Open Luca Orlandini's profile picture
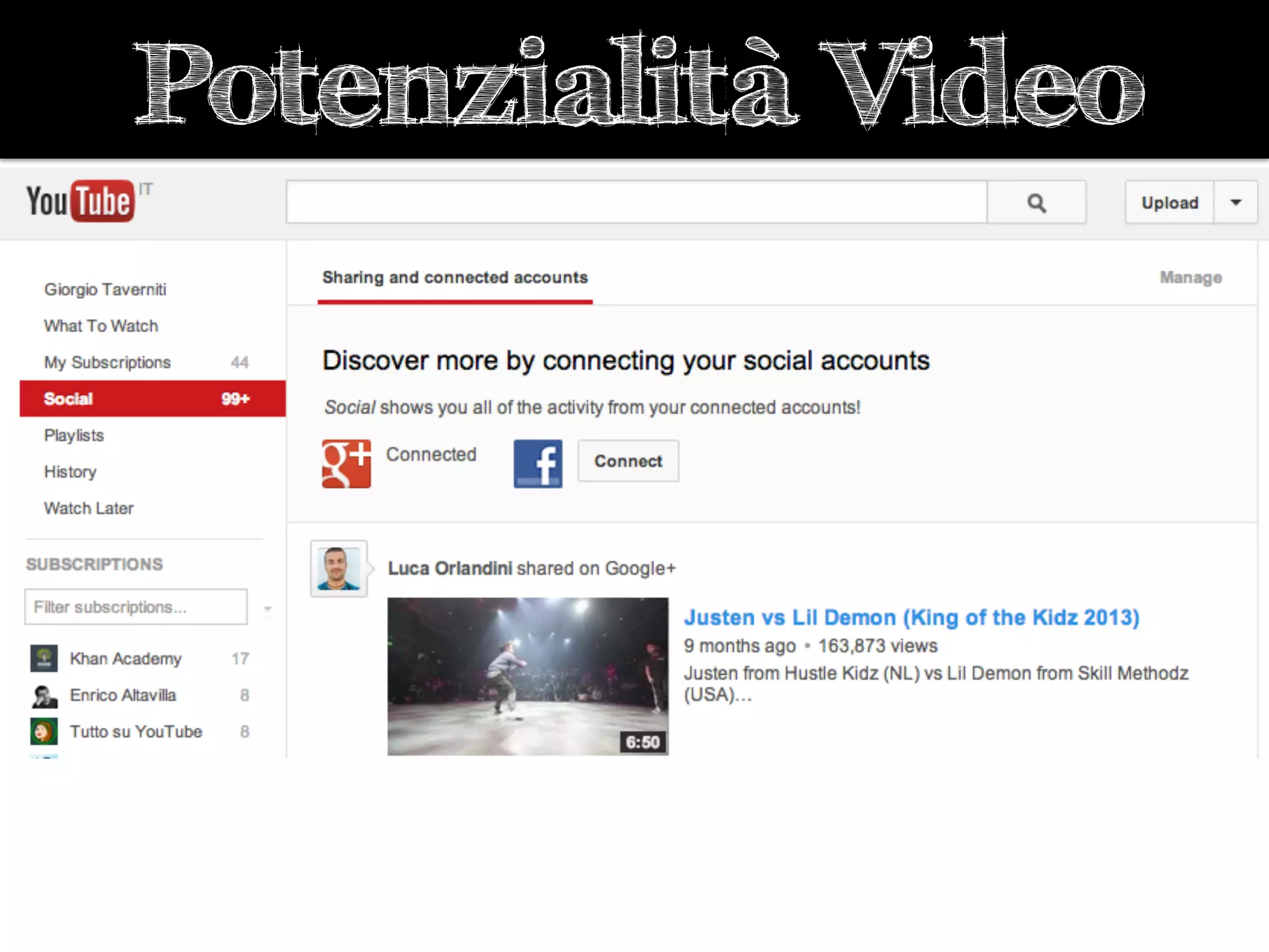 point(339,569)
